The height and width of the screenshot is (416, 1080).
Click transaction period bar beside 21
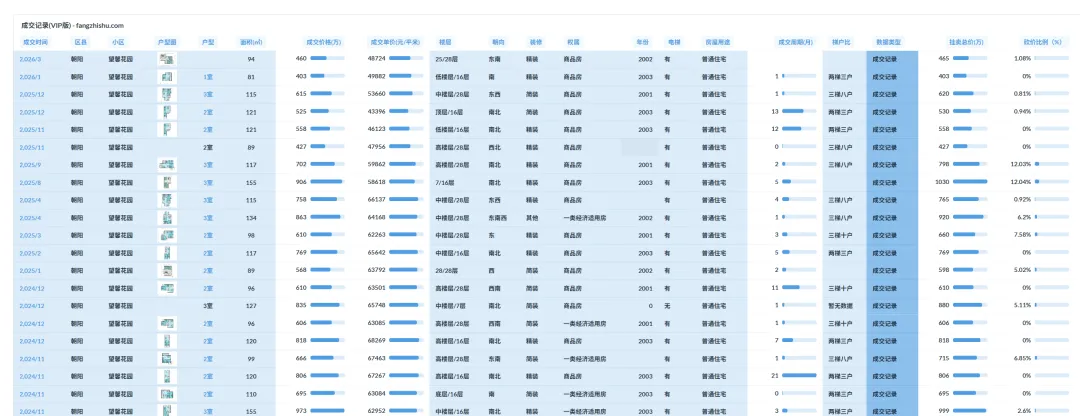click(x=799, y=375)
